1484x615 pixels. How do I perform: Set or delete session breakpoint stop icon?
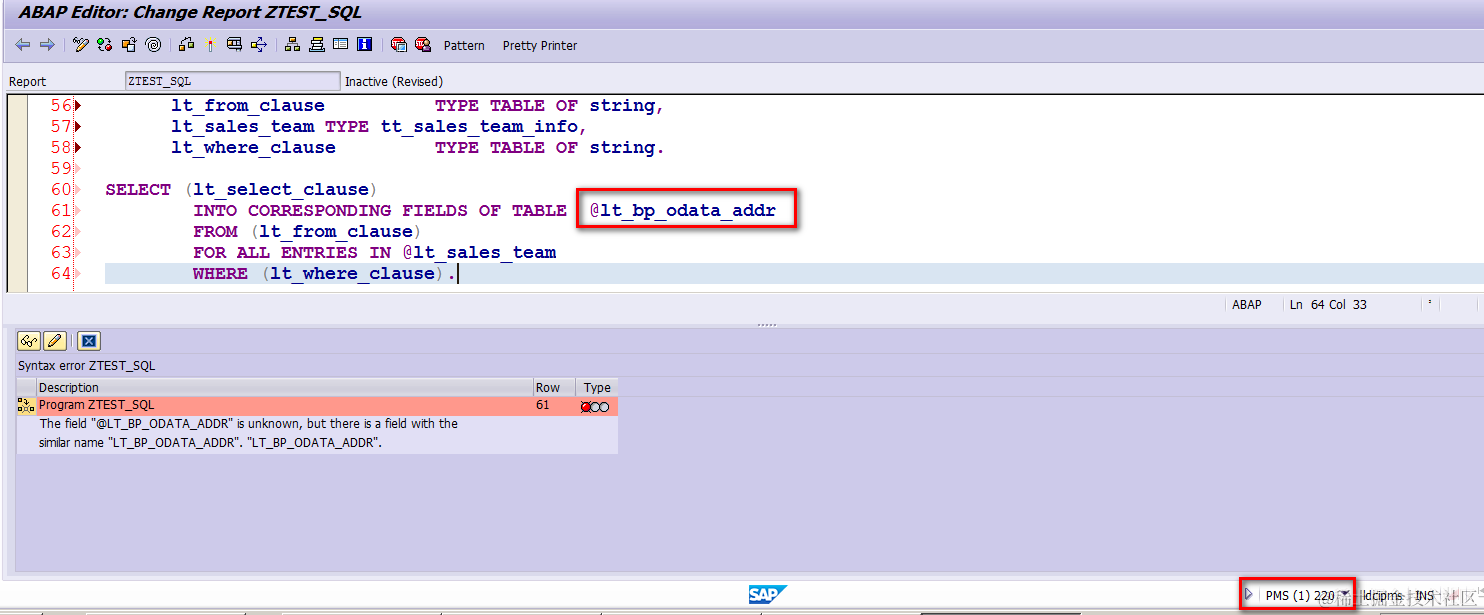pyautogui.click(x=399, y=45)
